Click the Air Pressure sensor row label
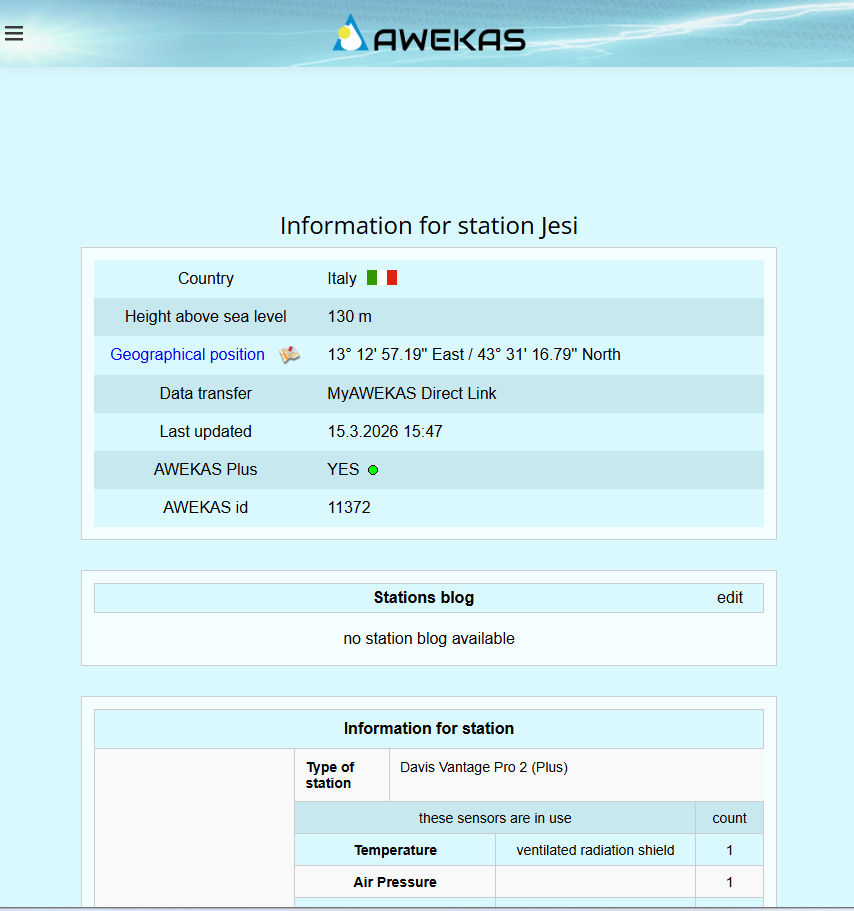 click(395, 882)
